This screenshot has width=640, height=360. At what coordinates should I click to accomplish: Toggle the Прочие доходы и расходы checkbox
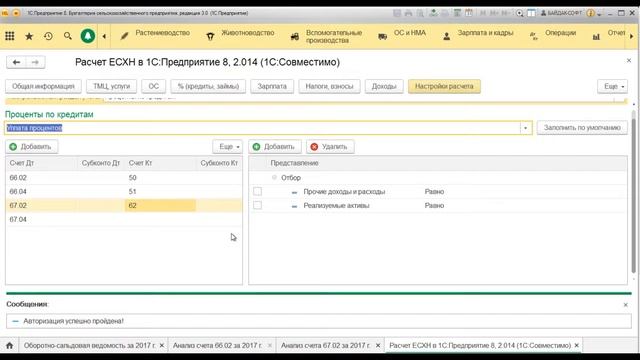[258, 191]
